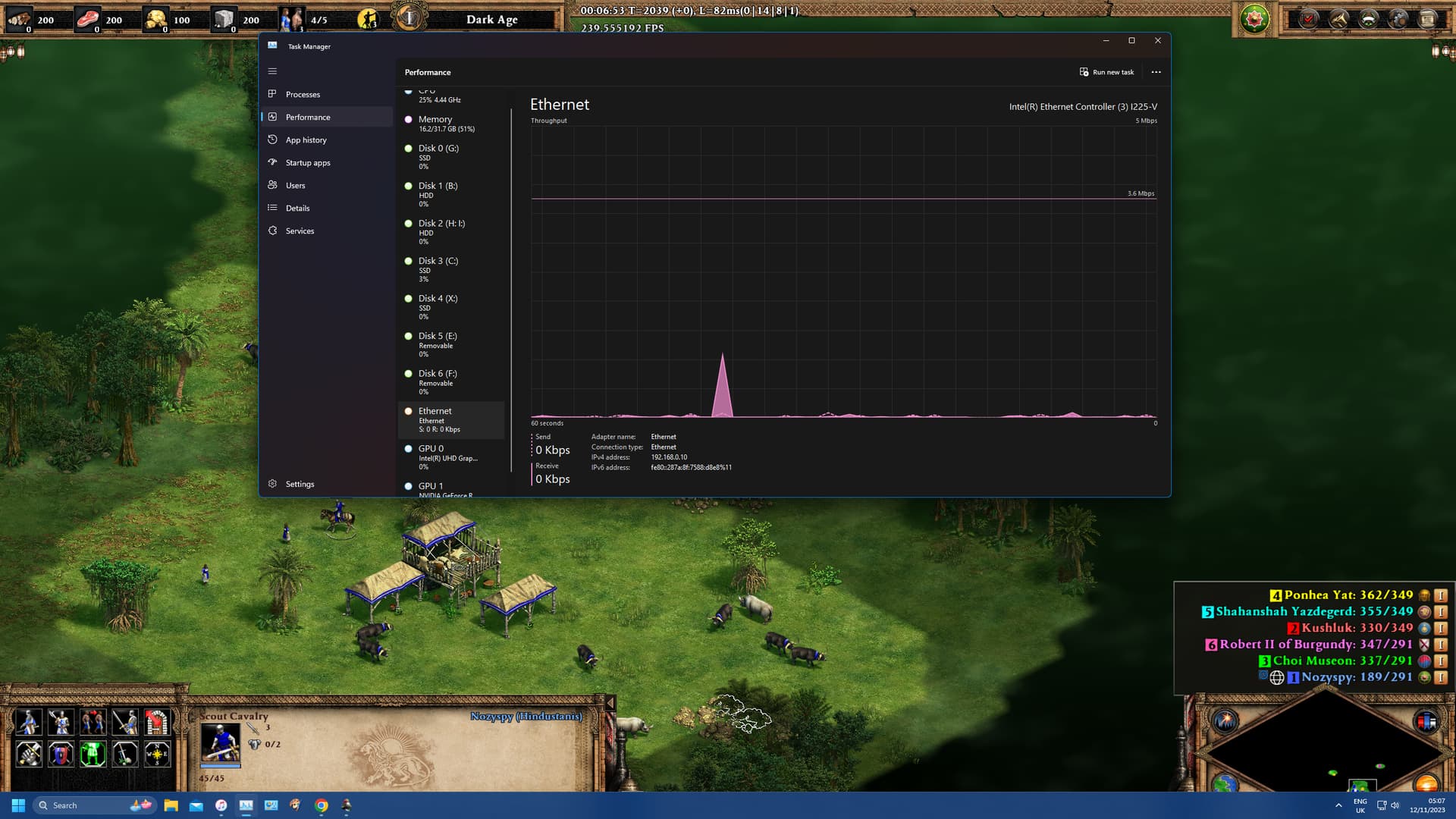
Task: Select GPU 0 Intel UHD Graphics item
Action: click(451, 457)
